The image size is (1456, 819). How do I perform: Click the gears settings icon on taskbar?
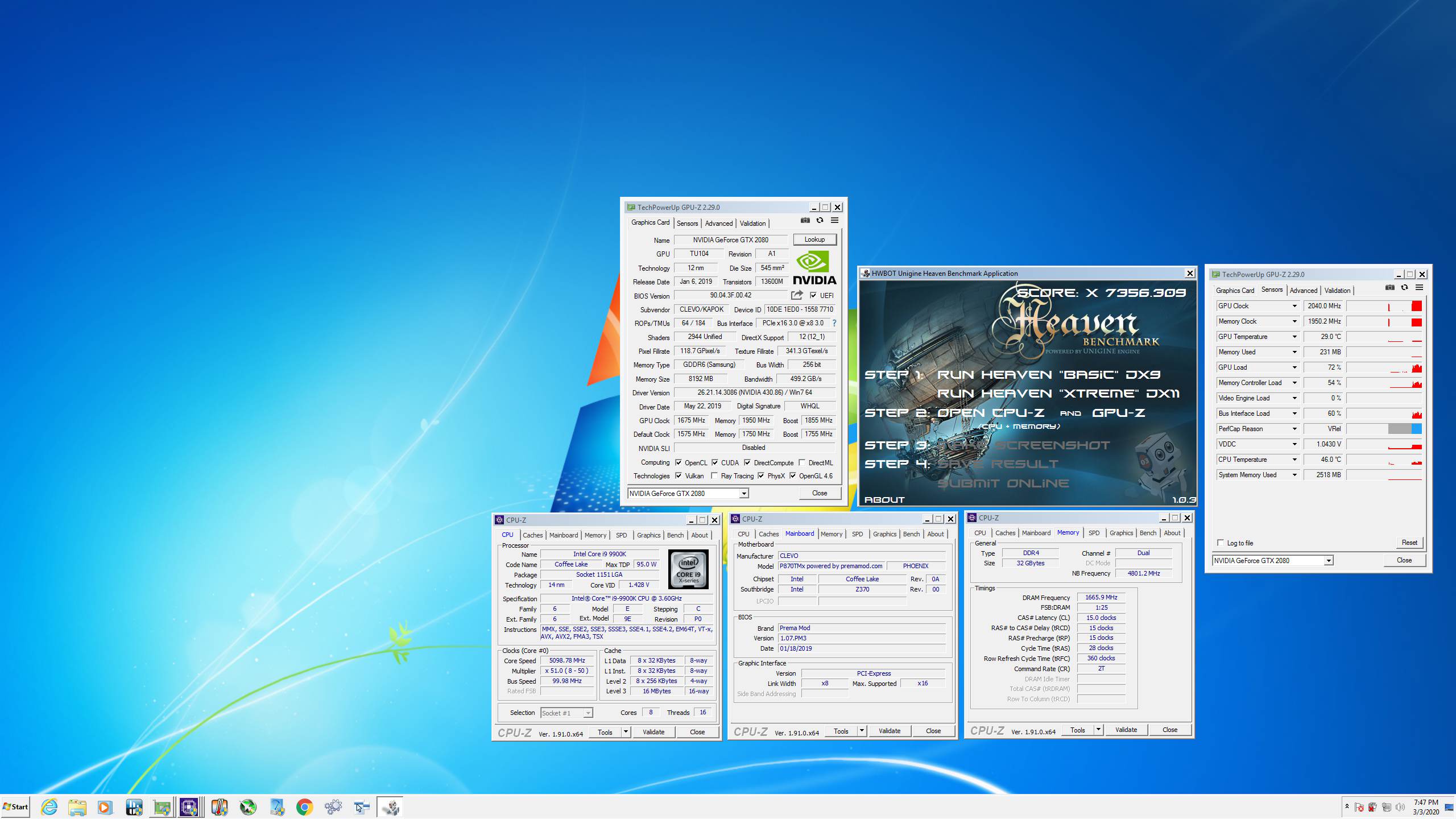(x=333, y=806)
